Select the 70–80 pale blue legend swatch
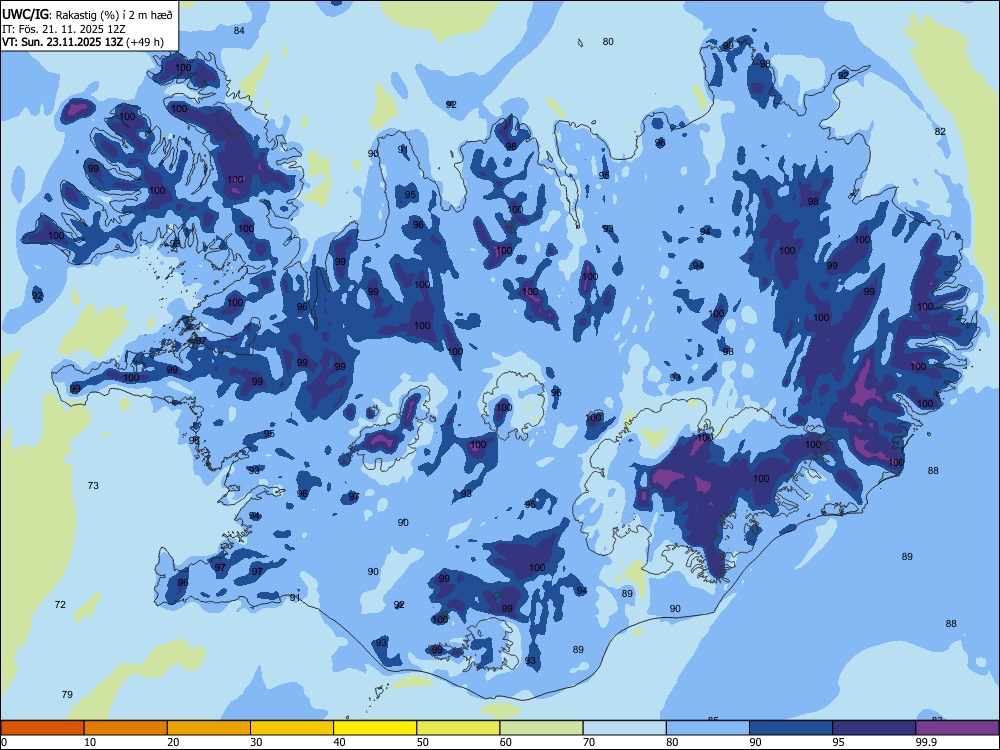The image size is (1000, 750). [x=625, y=728]
